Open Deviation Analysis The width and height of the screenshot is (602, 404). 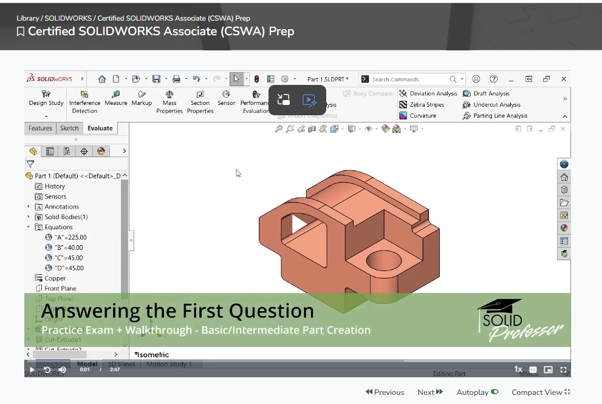[428, 93]
